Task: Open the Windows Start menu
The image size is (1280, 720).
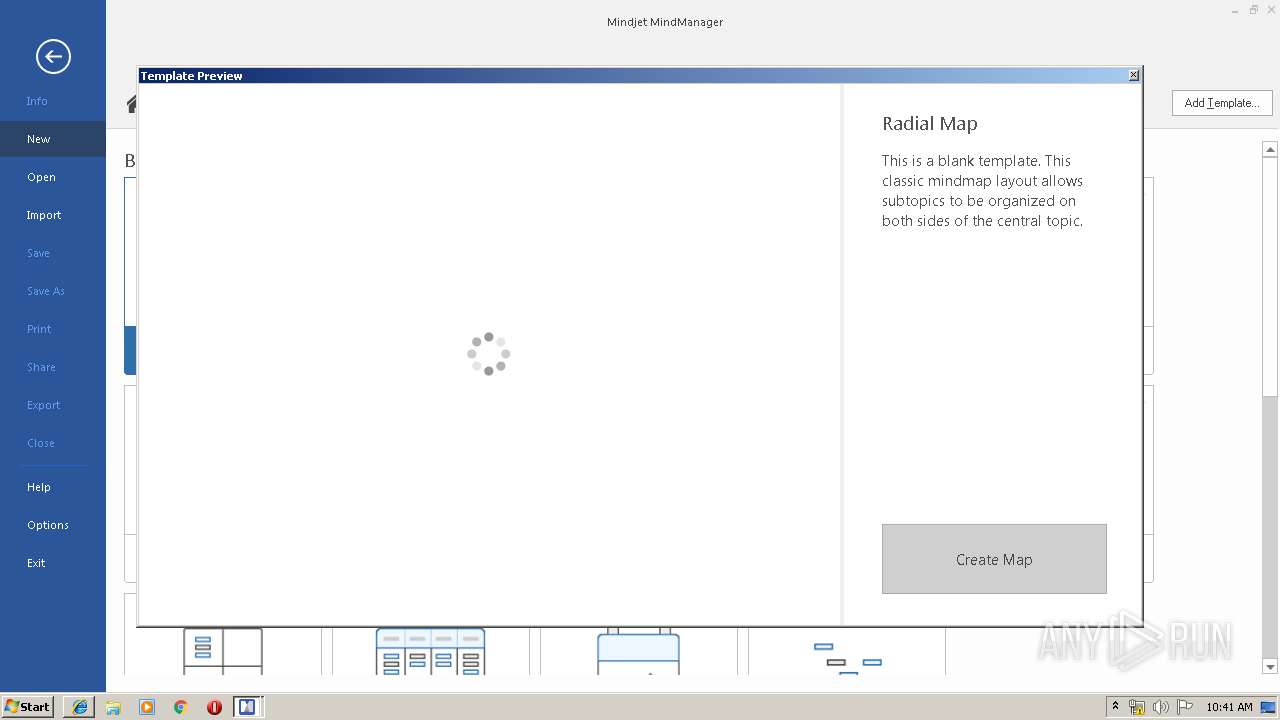Action: tap(28, 707)
